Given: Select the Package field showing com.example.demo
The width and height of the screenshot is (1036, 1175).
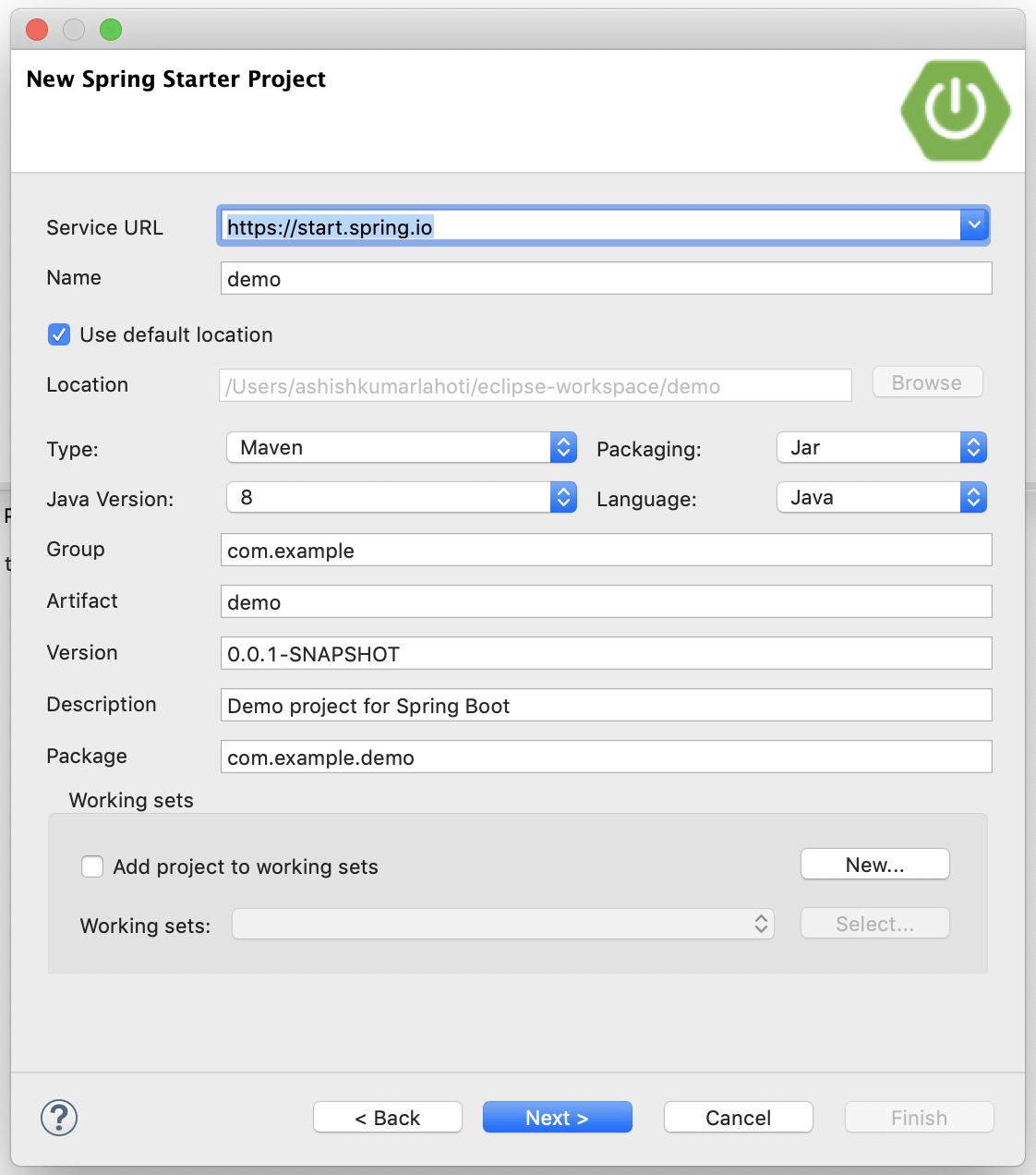Looking at the screenshot, I should 606,757.
